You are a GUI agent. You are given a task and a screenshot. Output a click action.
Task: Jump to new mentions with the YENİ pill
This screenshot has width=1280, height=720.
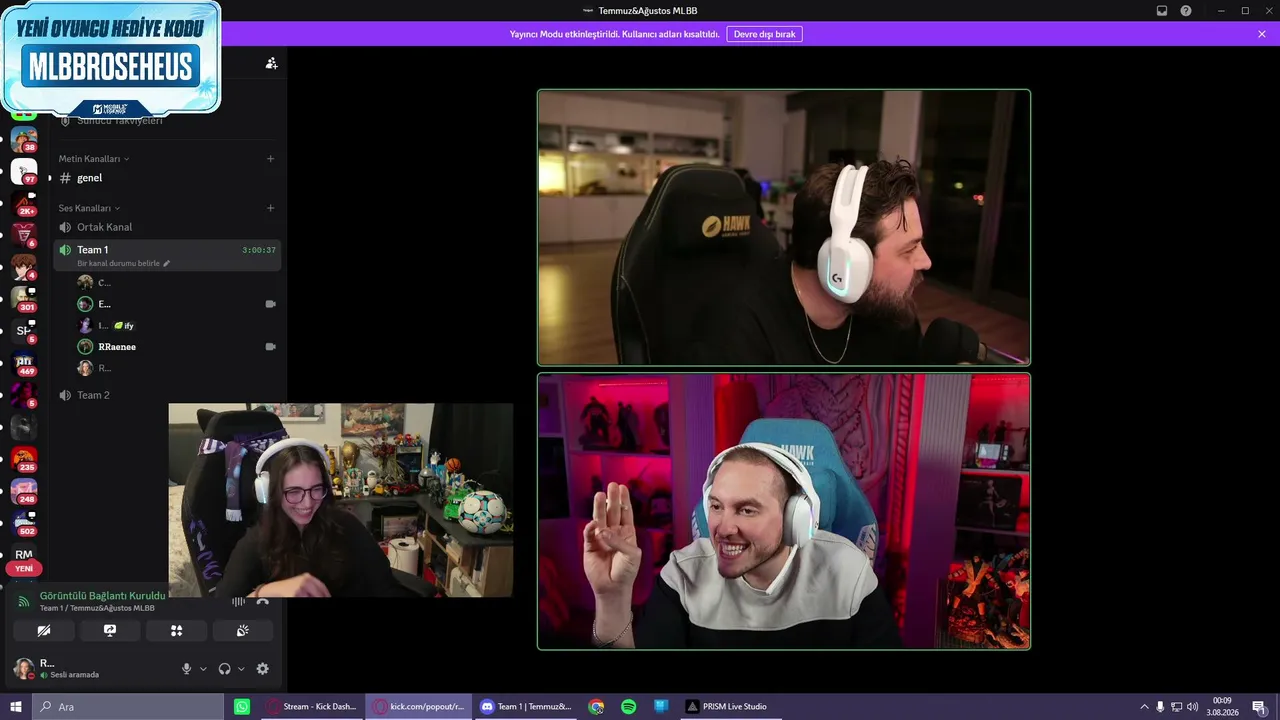coord(24,569)
